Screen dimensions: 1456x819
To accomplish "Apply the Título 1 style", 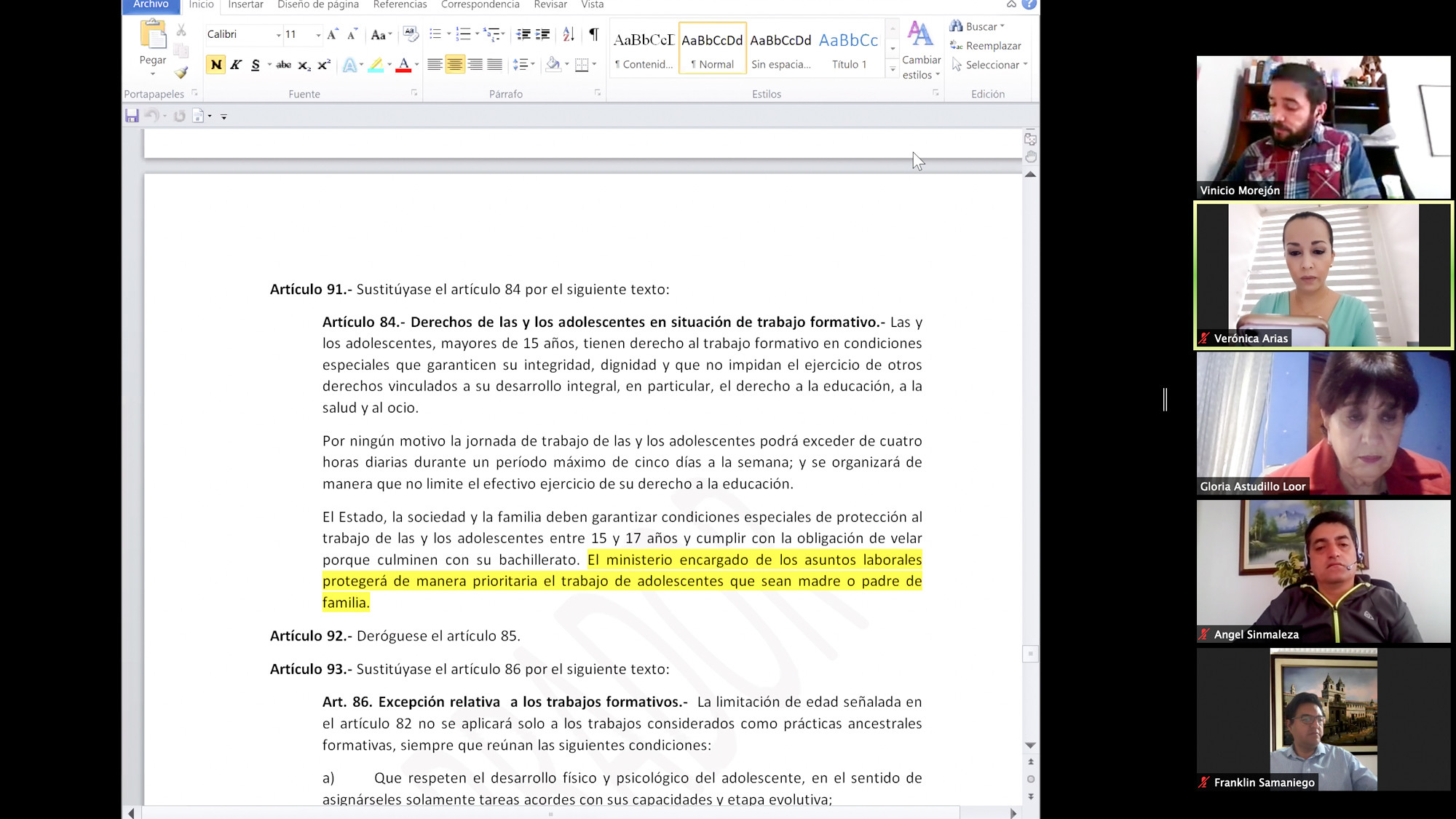I will pos(849,48).
